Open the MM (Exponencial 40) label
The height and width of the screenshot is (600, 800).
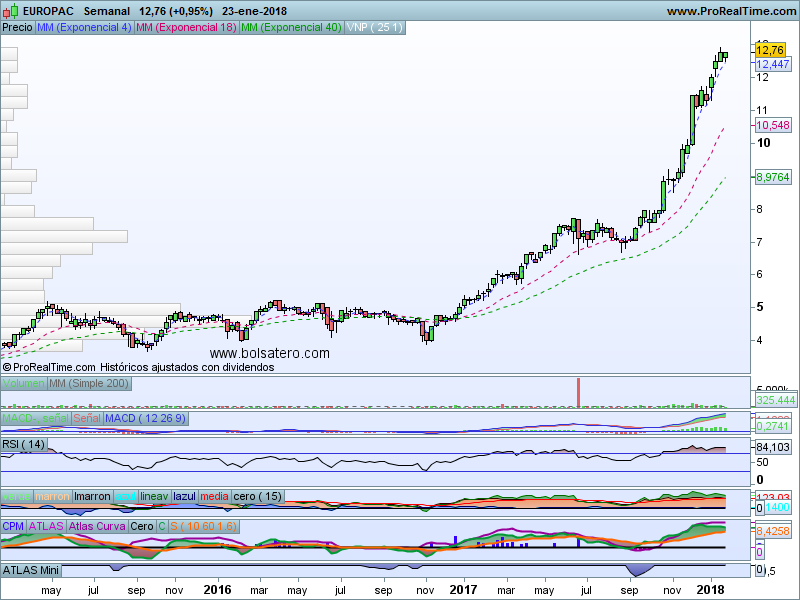291,28
